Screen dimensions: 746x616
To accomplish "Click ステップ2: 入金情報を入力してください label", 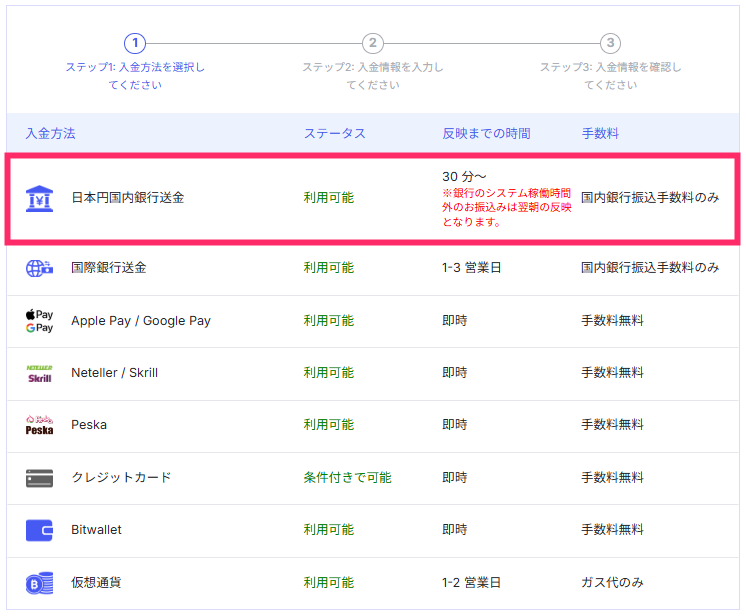I will [x=373, y=76].
